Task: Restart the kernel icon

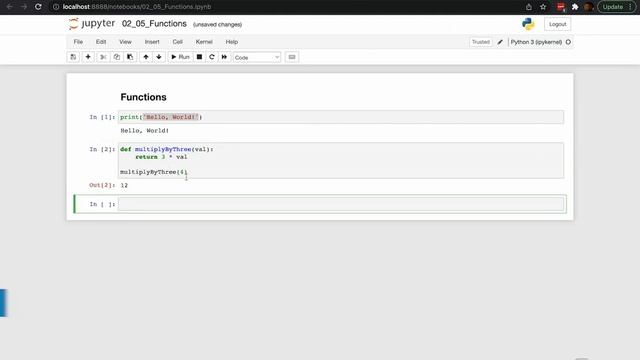Action: coord(212,57)
